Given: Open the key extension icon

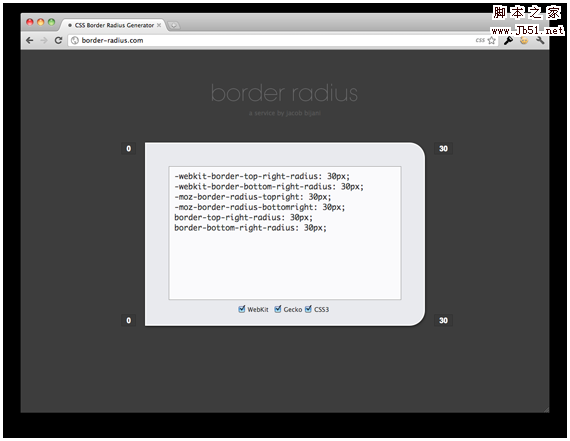Looking at the screenshot, I should 508,40.
